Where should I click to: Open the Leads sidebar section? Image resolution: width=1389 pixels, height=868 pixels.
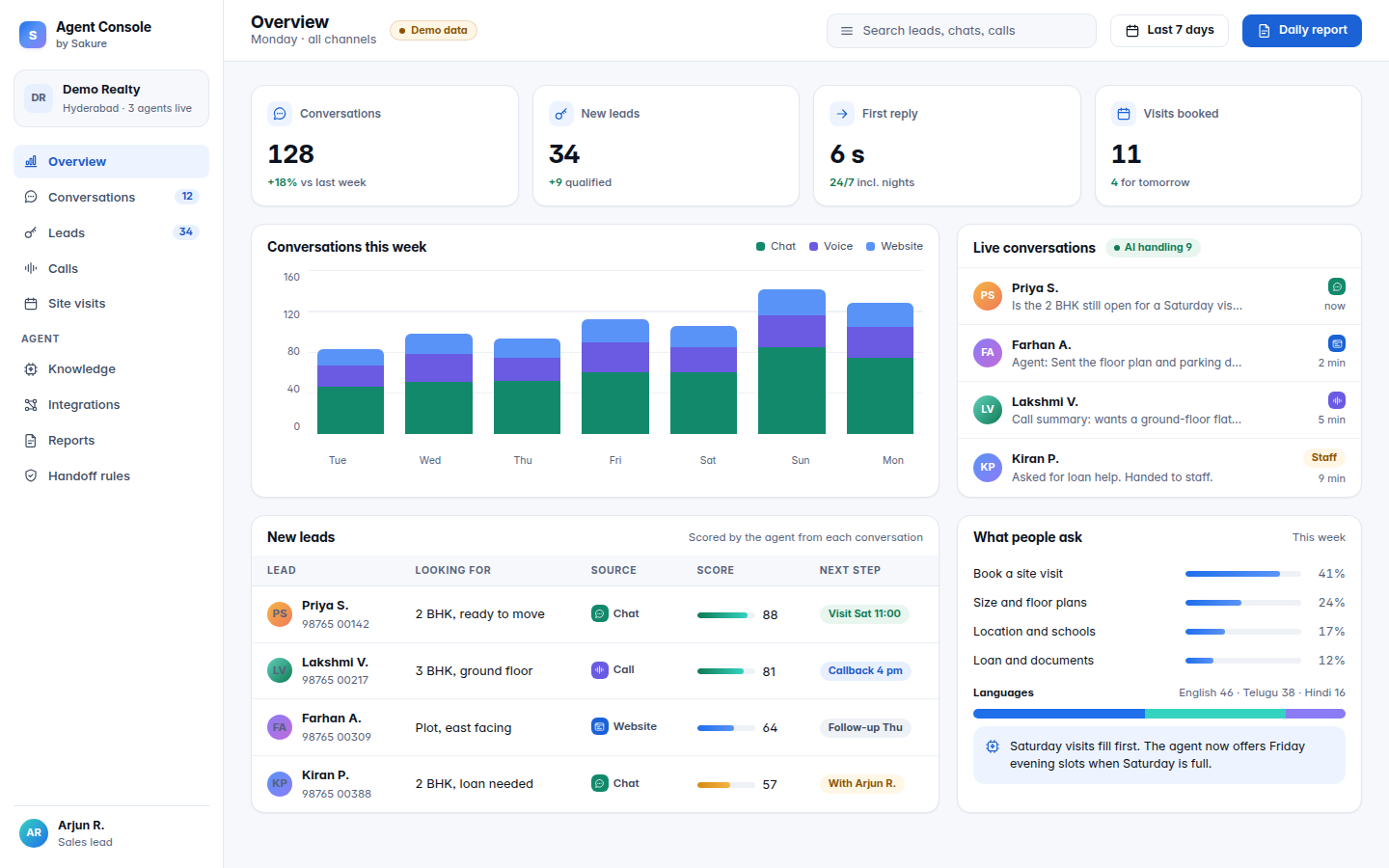point(111,232)
